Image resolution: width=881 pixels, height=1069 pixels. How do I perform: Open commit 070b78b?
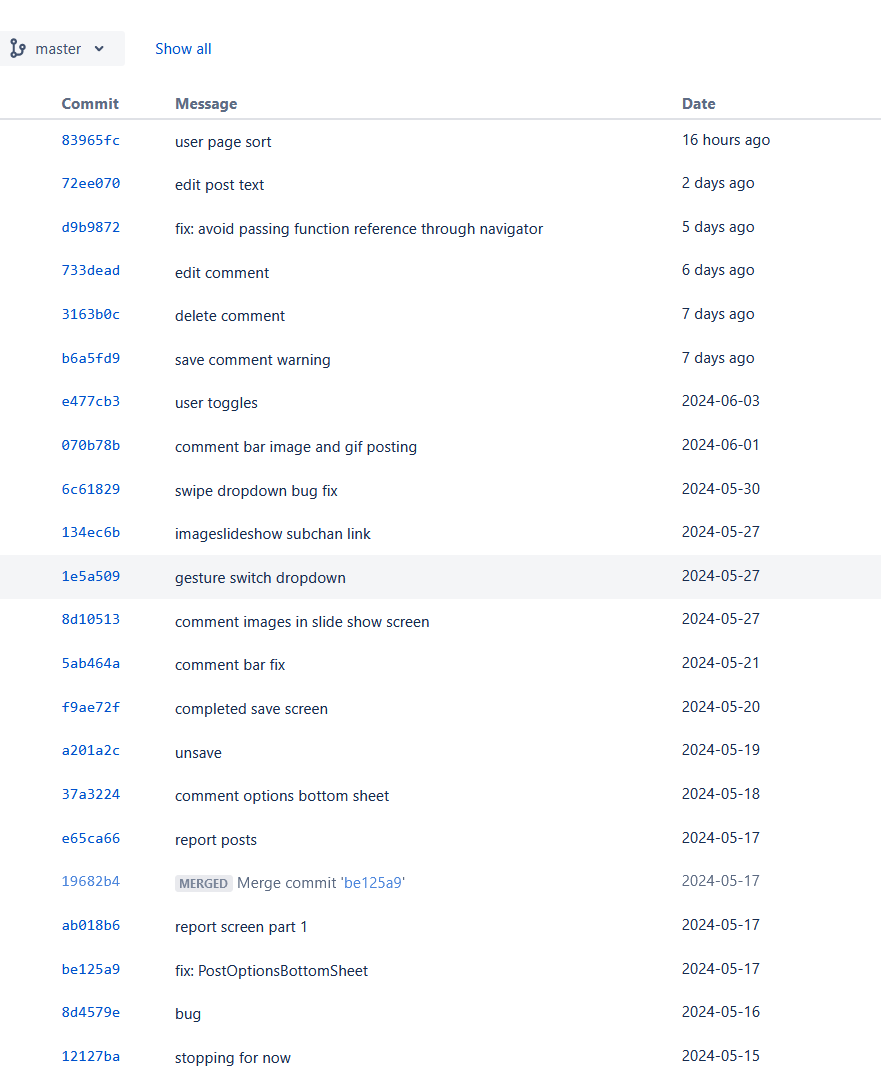[x=91, y=445]
